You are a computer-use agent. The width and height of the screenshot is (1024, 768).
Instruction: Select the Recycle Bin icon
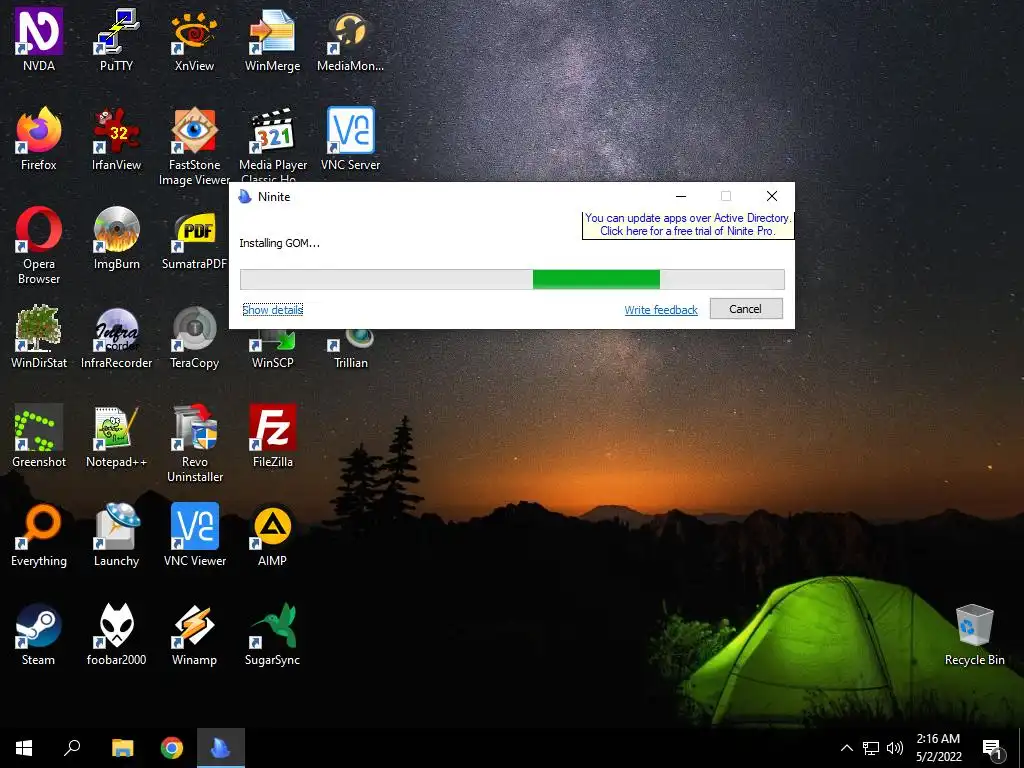[974, 633]
